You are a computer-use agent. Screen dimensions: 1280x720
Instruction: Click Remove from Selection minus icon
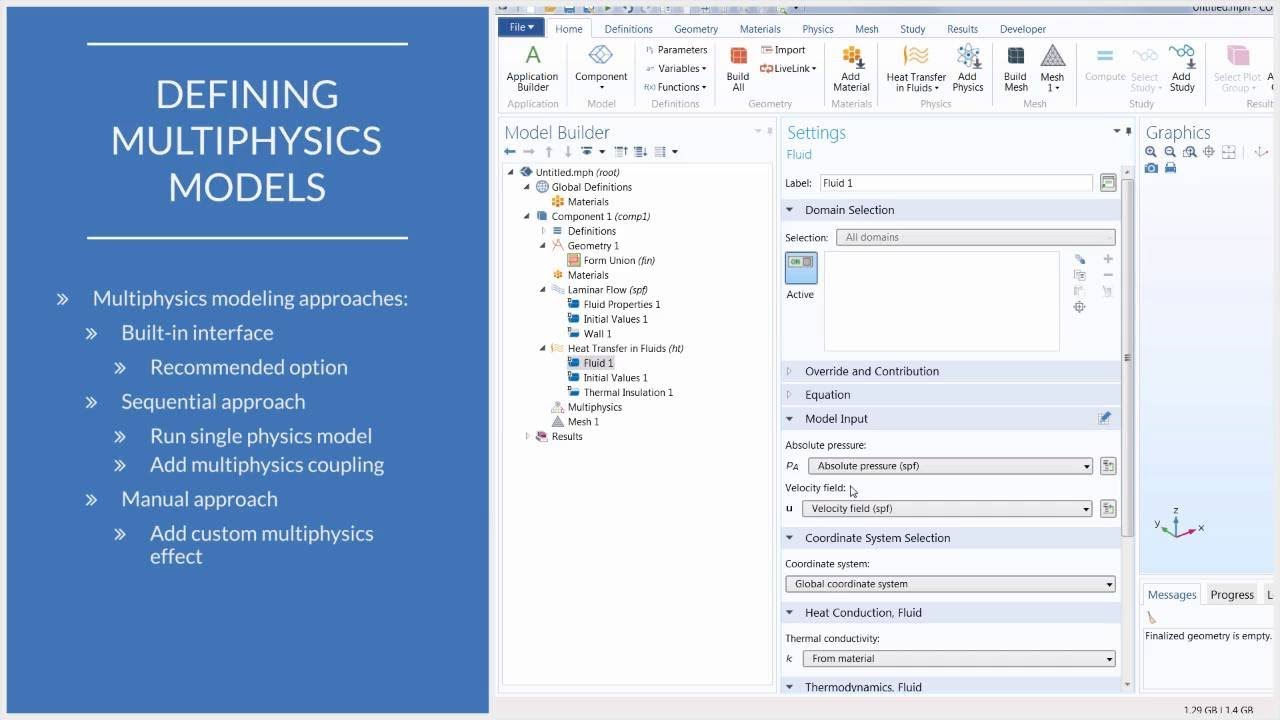click(x=1107, y=275)
